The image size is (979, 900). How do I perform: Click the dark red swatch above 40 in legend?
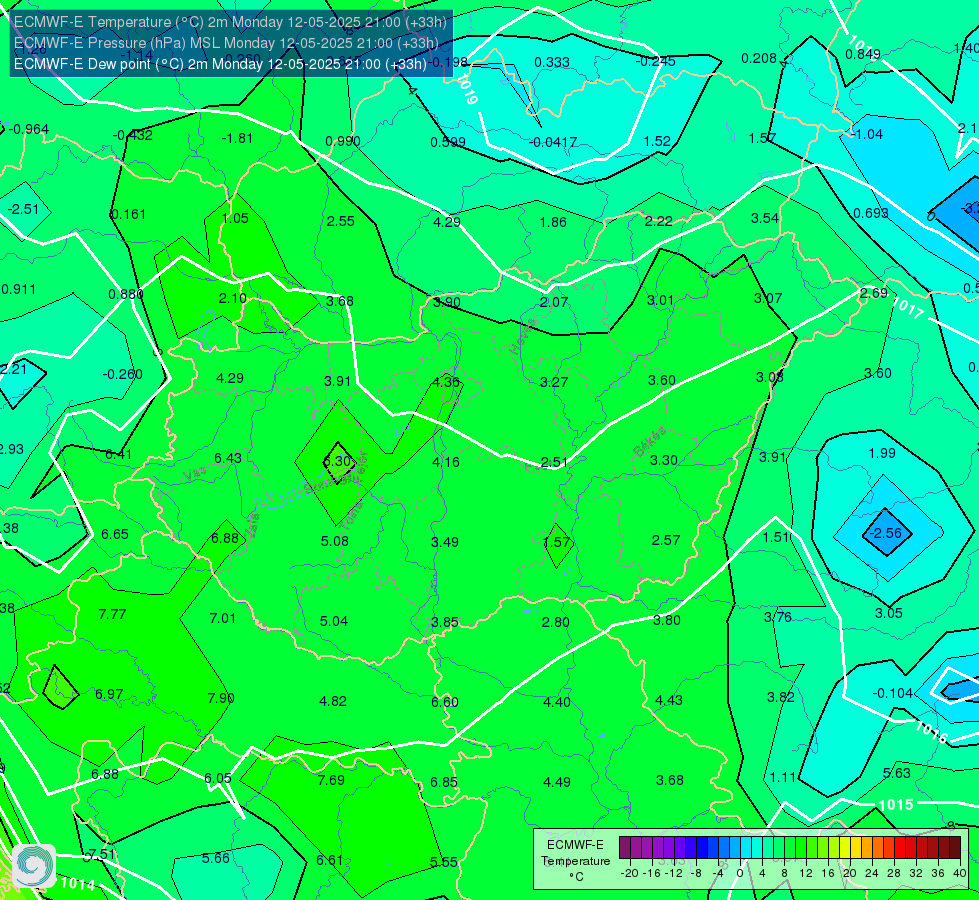click(955, 848)
